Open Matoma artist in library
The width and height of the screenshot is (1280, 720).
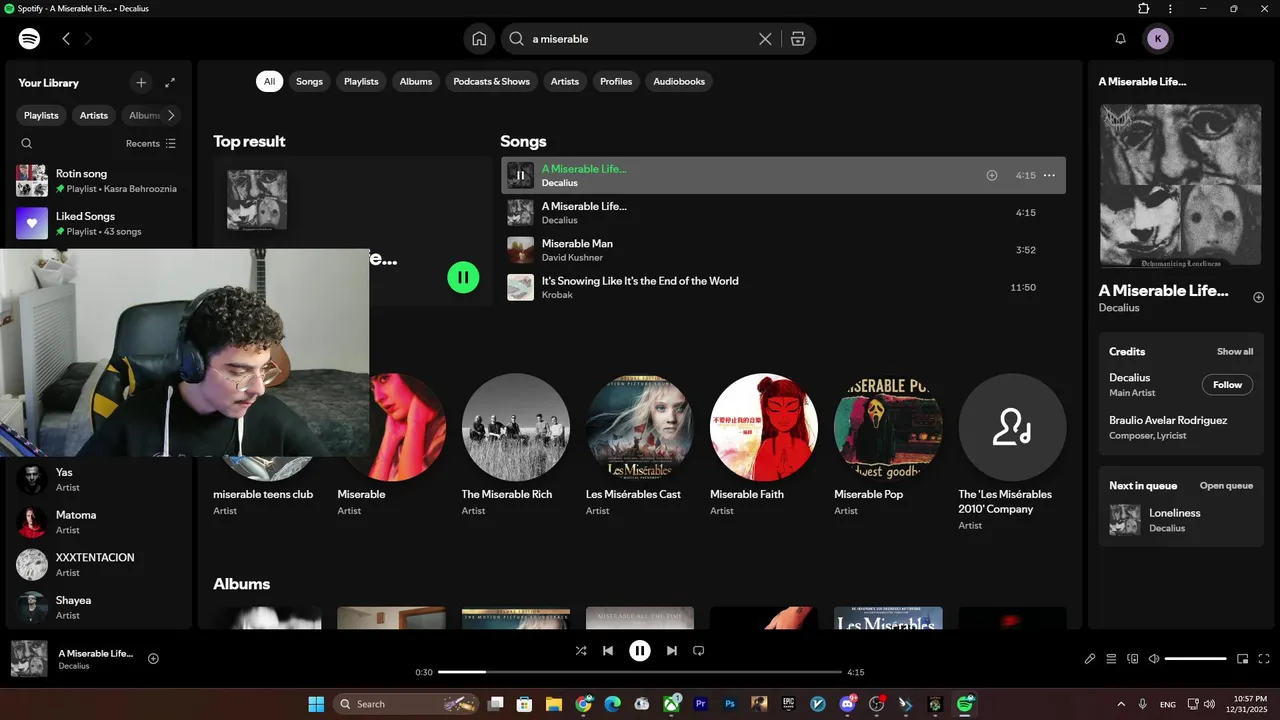click(x=98, y=522)
